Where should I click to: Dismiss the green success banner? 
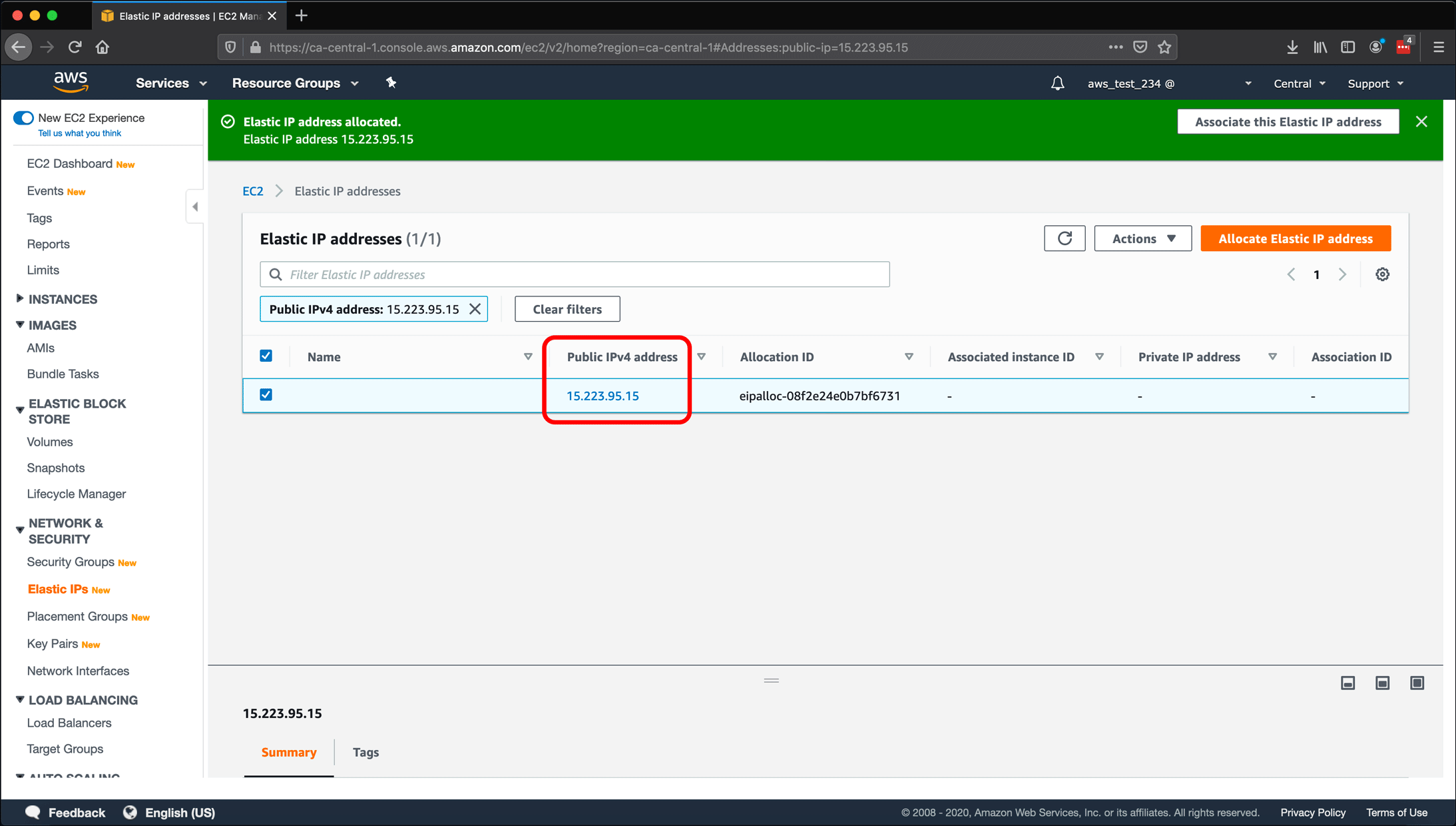(1421, 122)
